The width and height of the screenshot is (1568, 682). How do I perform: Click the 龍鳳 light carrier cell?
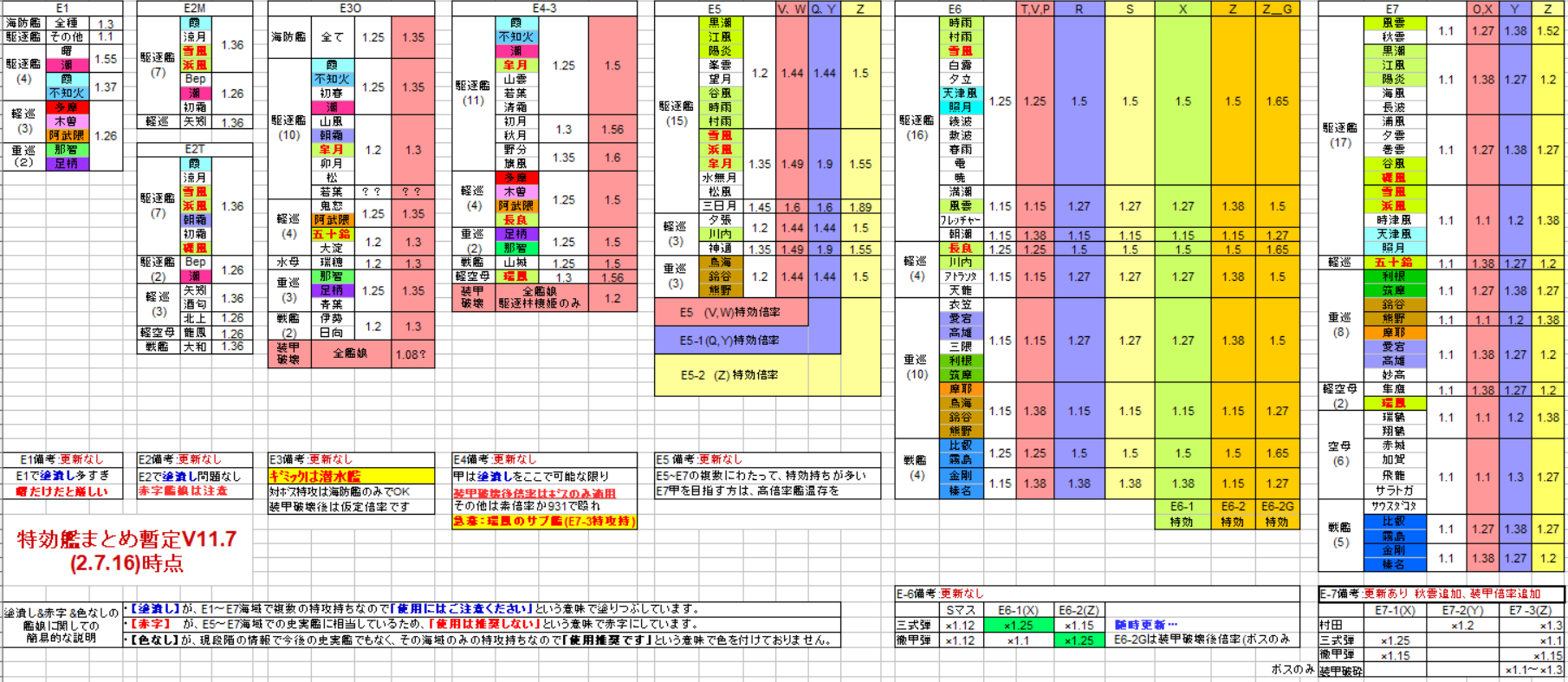[195, 333]
